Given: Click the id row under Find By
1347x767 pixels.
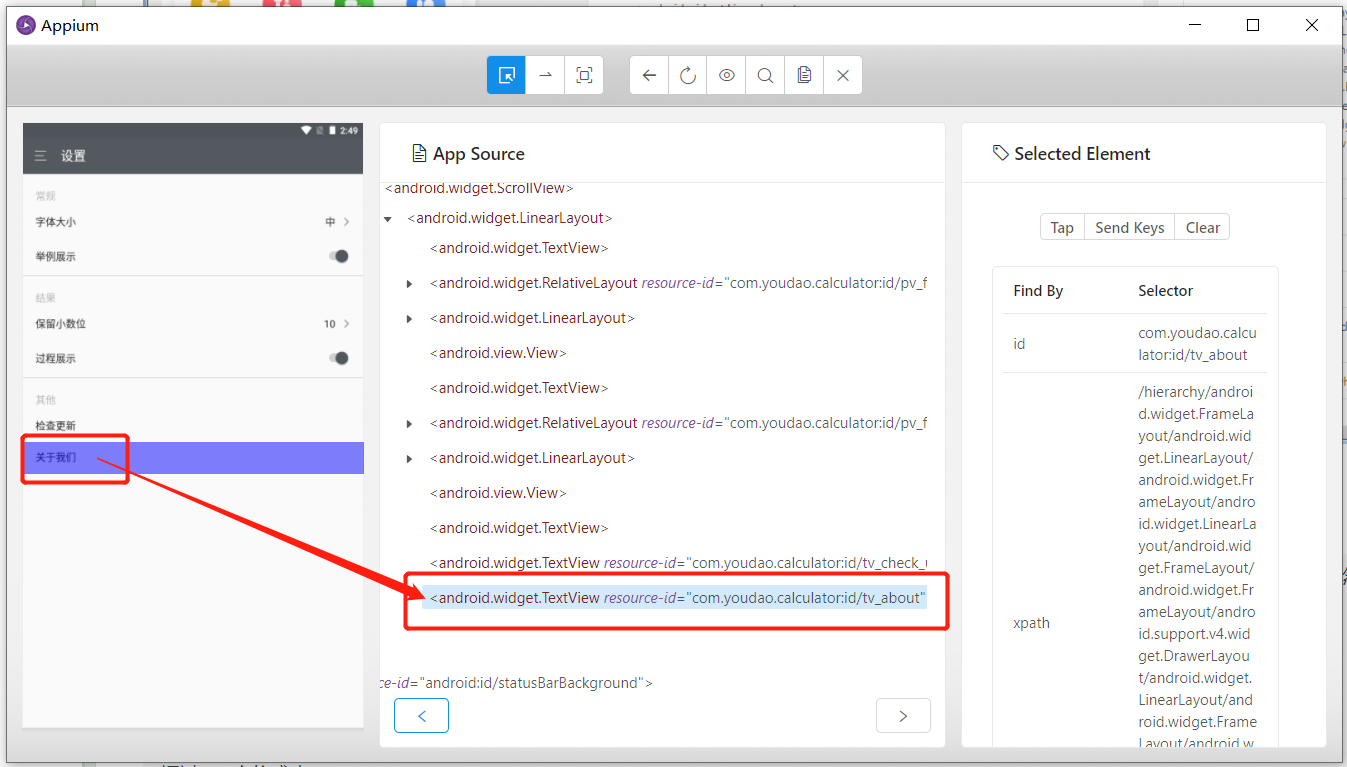Looking at the screenshot, I should [1135, 343].
